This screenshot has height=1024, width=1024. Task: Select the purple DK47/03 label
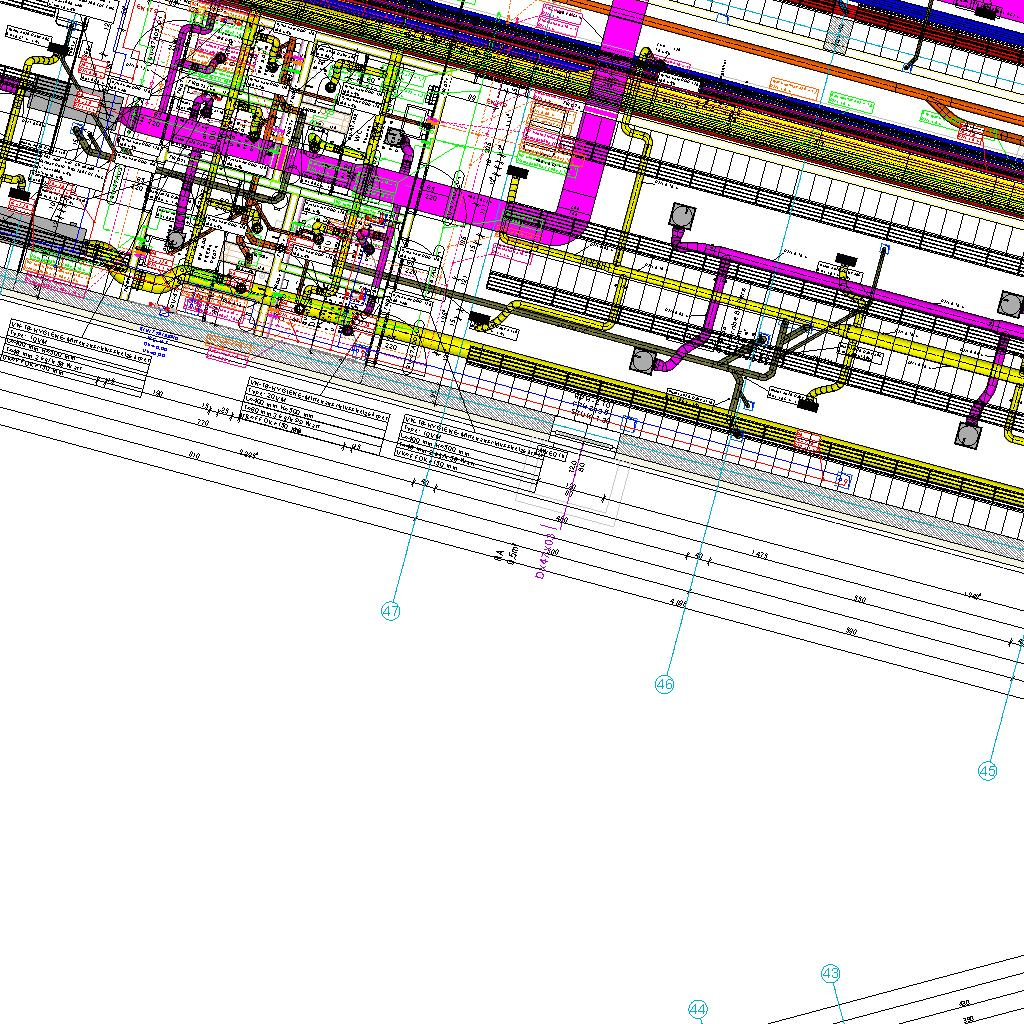coord(545,555)
